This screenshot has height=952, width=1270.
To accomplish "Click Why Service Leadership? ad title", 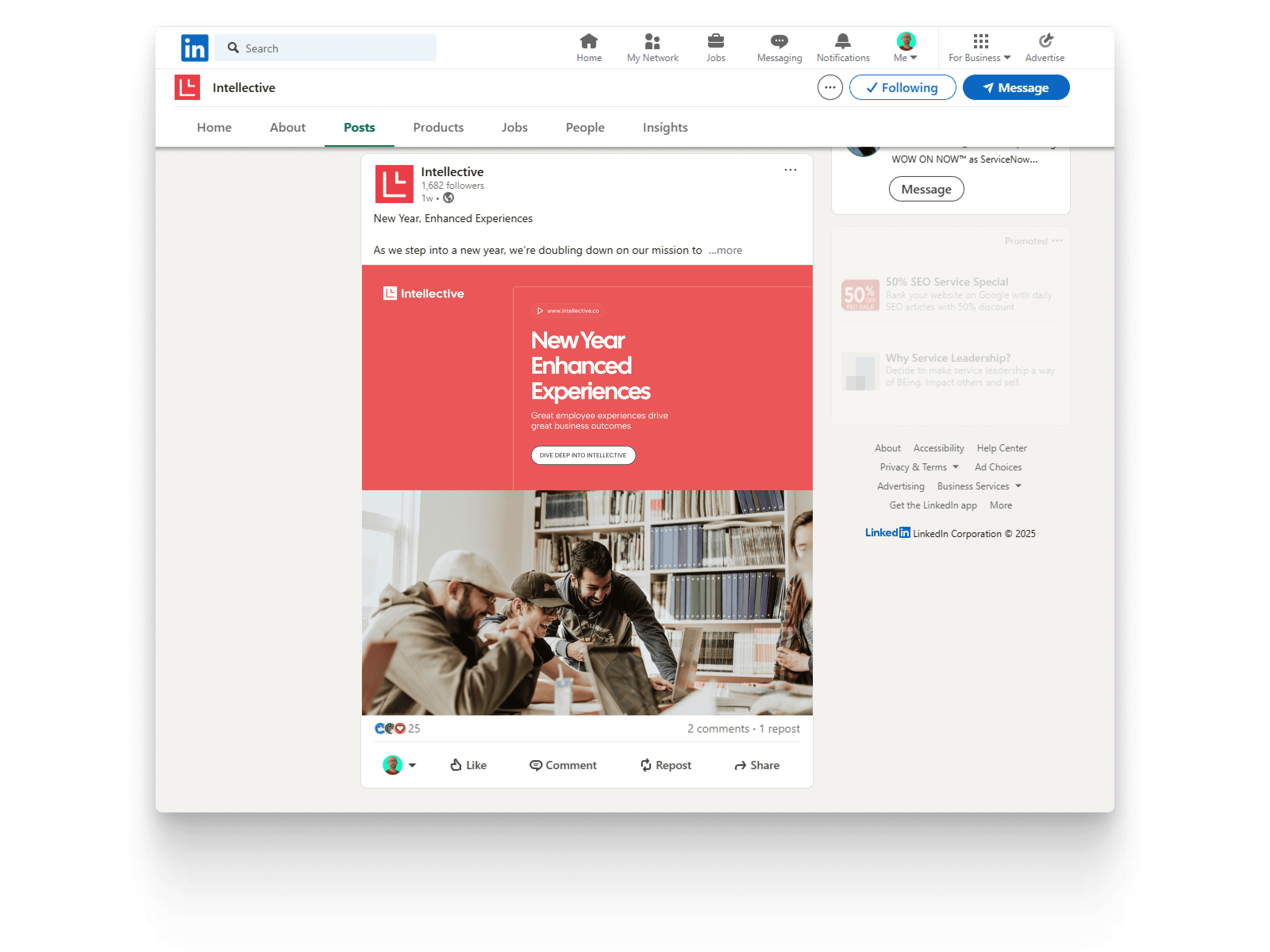I will tap(948, 358).
